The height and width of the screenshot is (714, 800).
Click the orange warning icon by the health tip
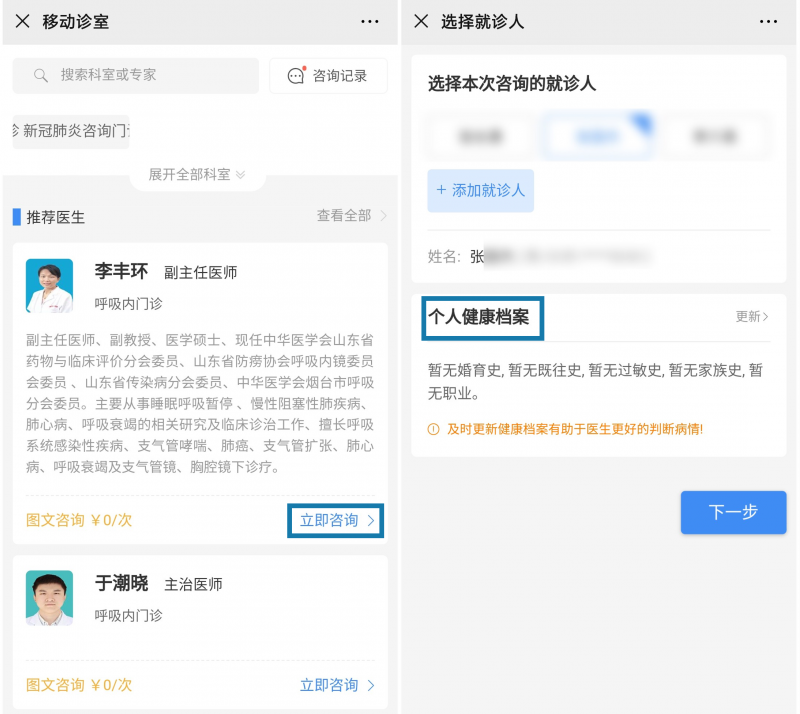pos(433,429)
